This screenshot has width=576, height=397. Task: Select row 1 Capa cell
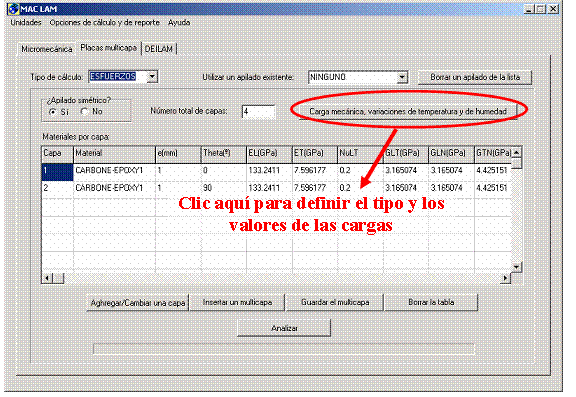click(x=58, y=172)
